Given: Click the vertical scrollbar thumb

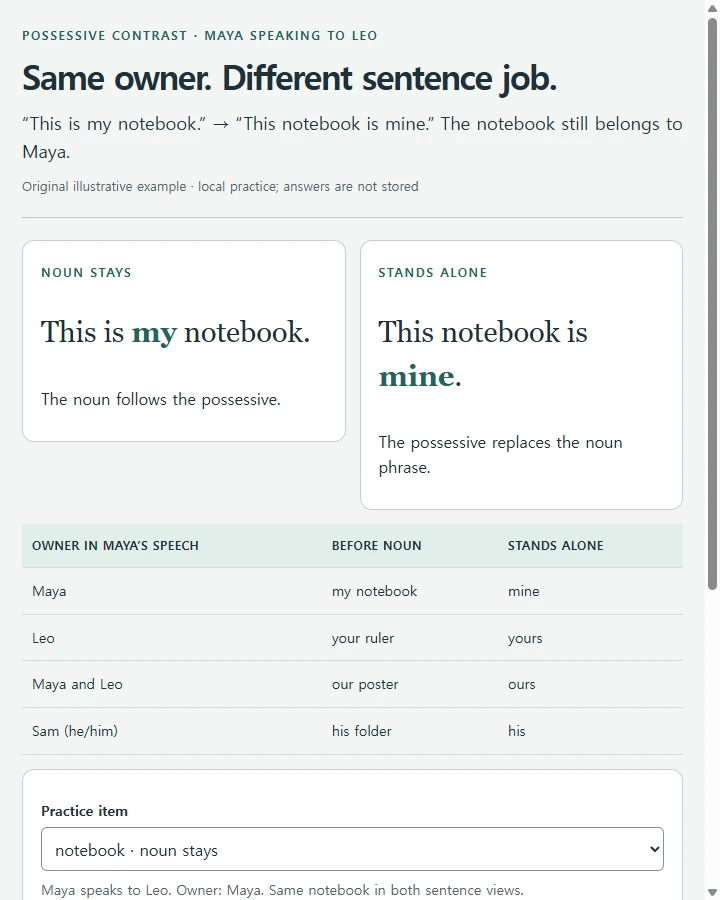Looking at the screenshot, I should click(712, 304).
